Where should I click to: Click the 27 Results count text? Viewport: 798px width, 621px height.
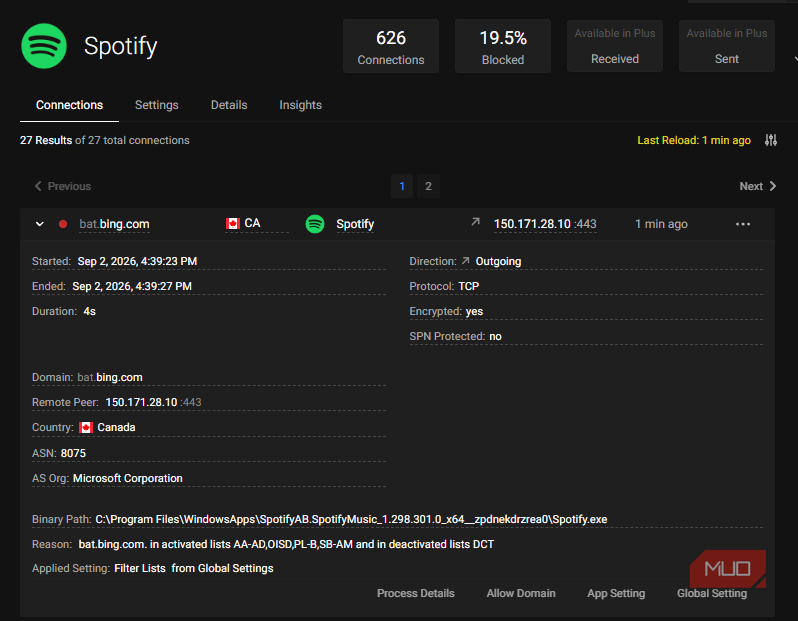point(46,140)
